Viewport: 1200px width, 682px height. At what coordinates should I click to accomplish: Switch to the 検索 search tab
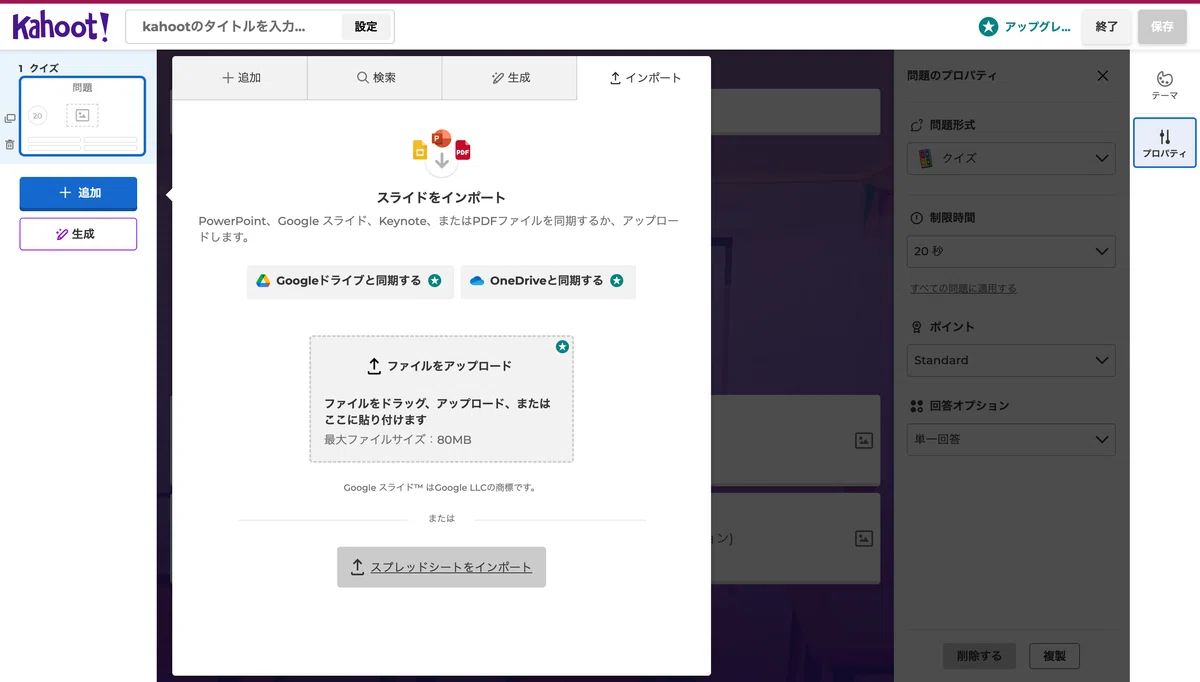coord(375,78)
